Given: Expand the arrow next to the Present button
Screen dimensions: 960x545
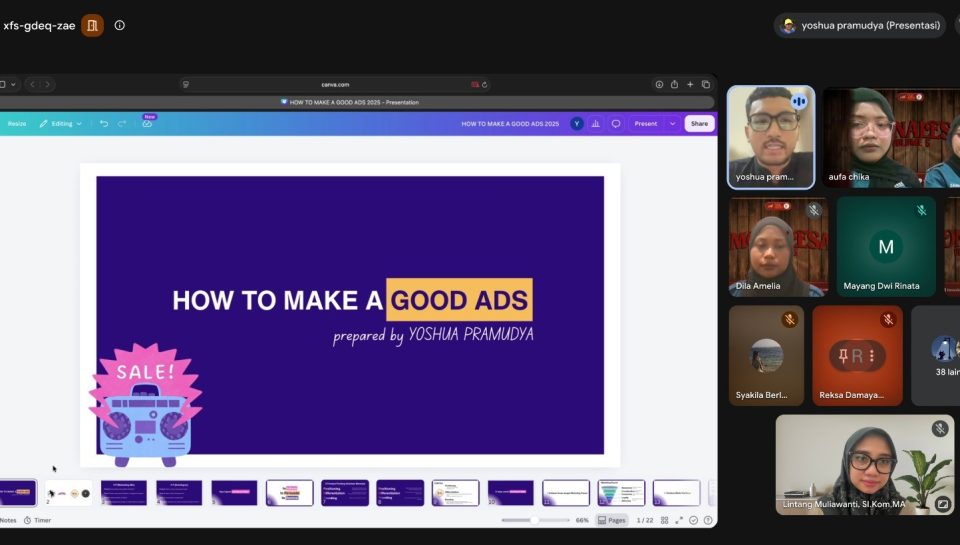Looking at the screenshot, I should coord(672,124).
